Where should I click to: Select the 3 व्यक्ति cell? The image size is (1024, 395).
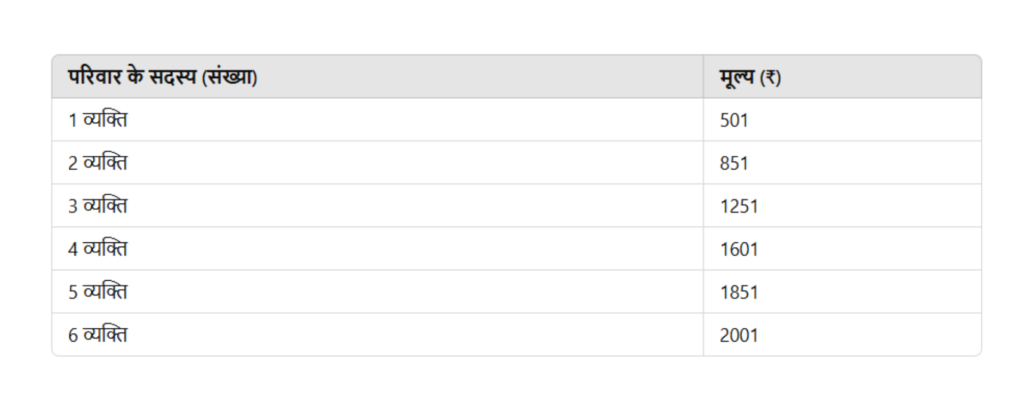click(x=377, y=206)
